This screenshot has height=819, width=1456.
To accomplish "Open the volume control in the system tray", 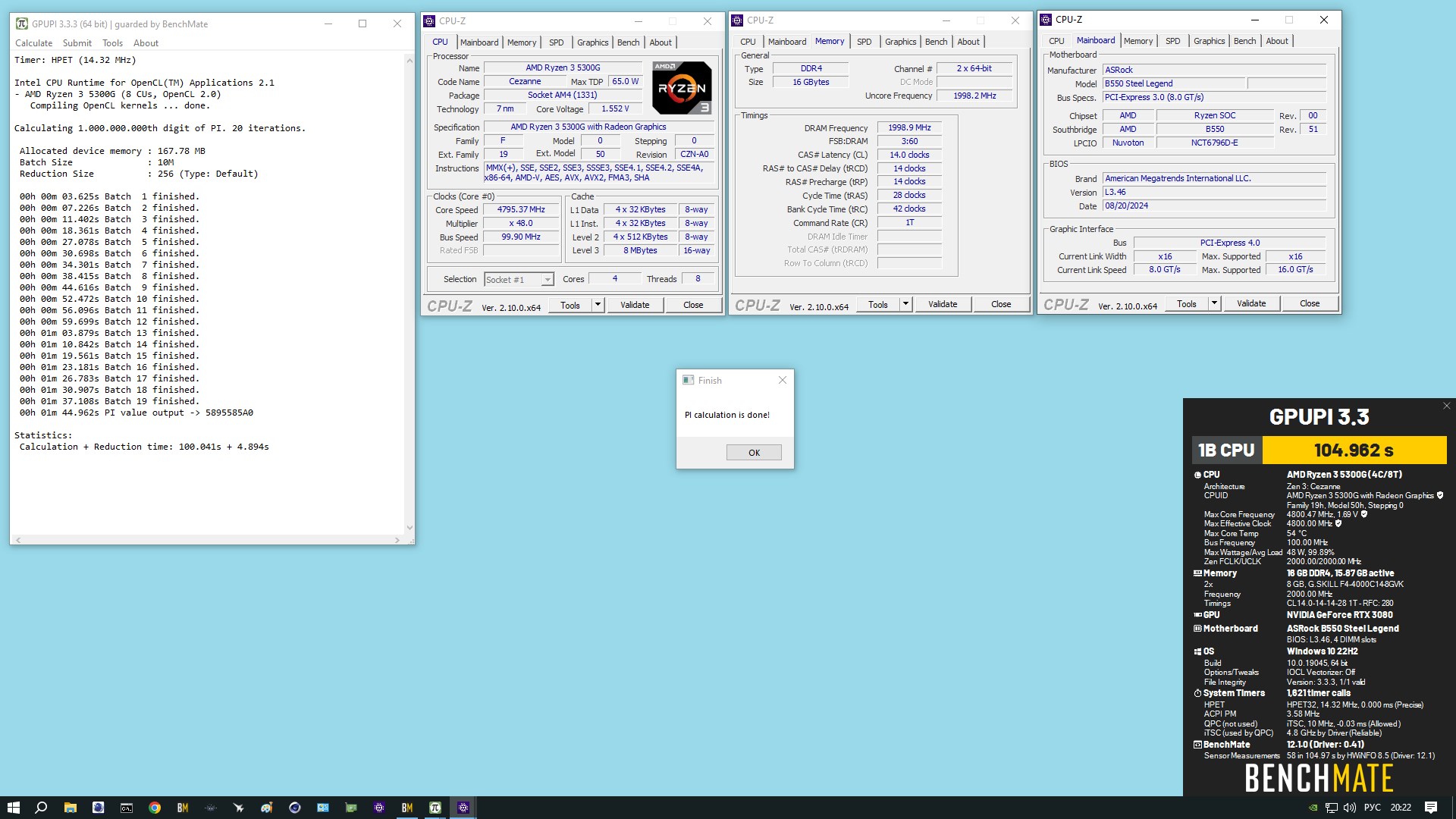I will [1350, 808].
